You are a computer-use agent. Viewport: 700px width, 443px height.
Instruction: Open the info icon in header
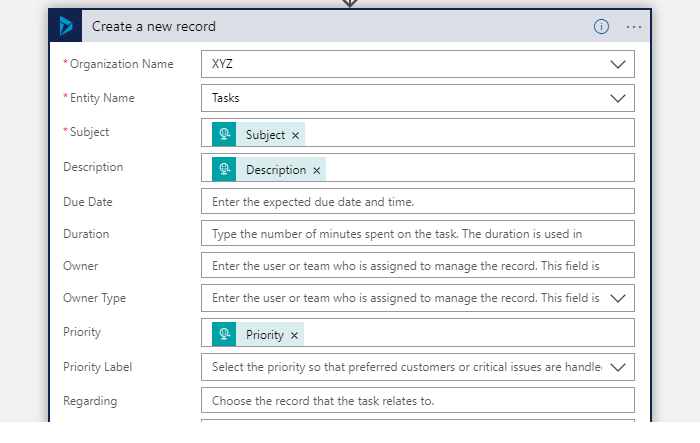(x=601, y=27)
